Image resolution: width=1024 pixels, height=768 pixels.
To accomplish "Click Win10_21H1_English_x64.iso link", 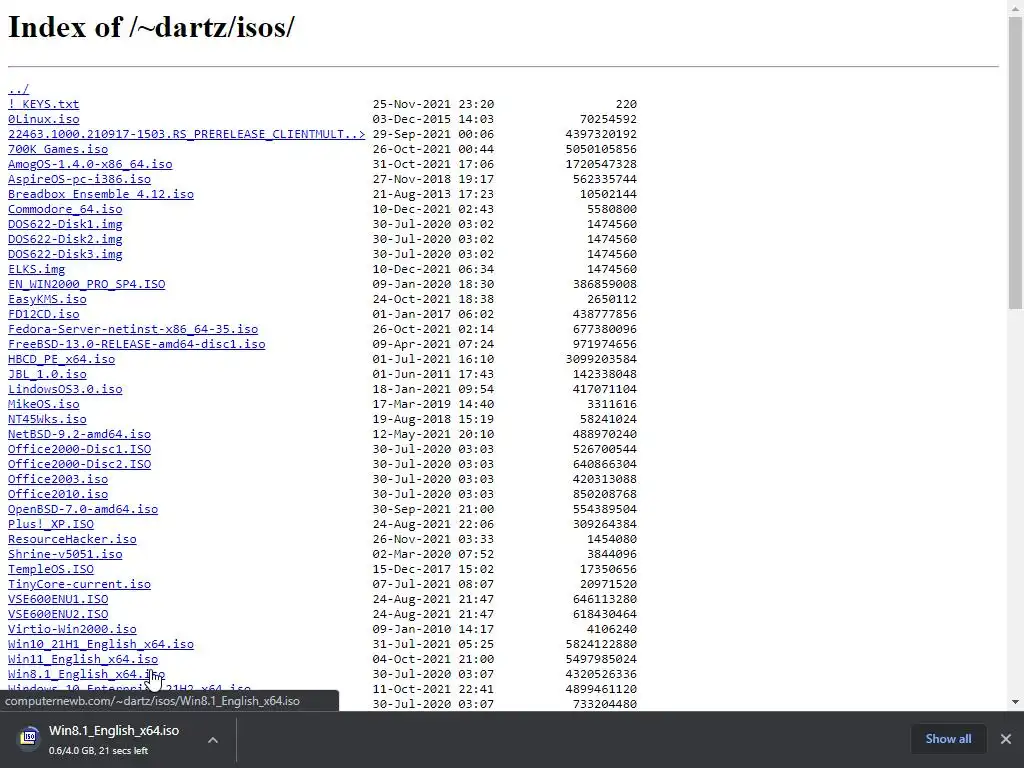I will pyautogui.click(x=101, y=645).
